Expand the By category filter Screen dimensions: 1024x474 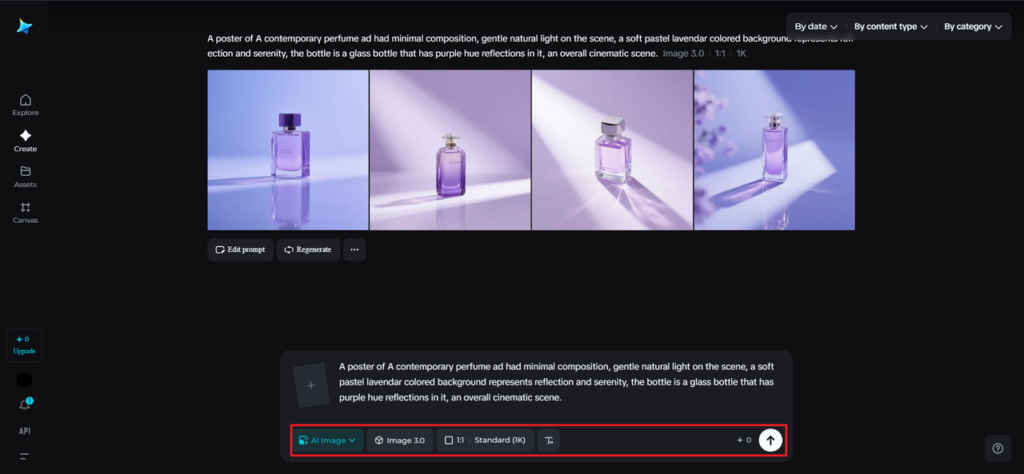[972, 27]
